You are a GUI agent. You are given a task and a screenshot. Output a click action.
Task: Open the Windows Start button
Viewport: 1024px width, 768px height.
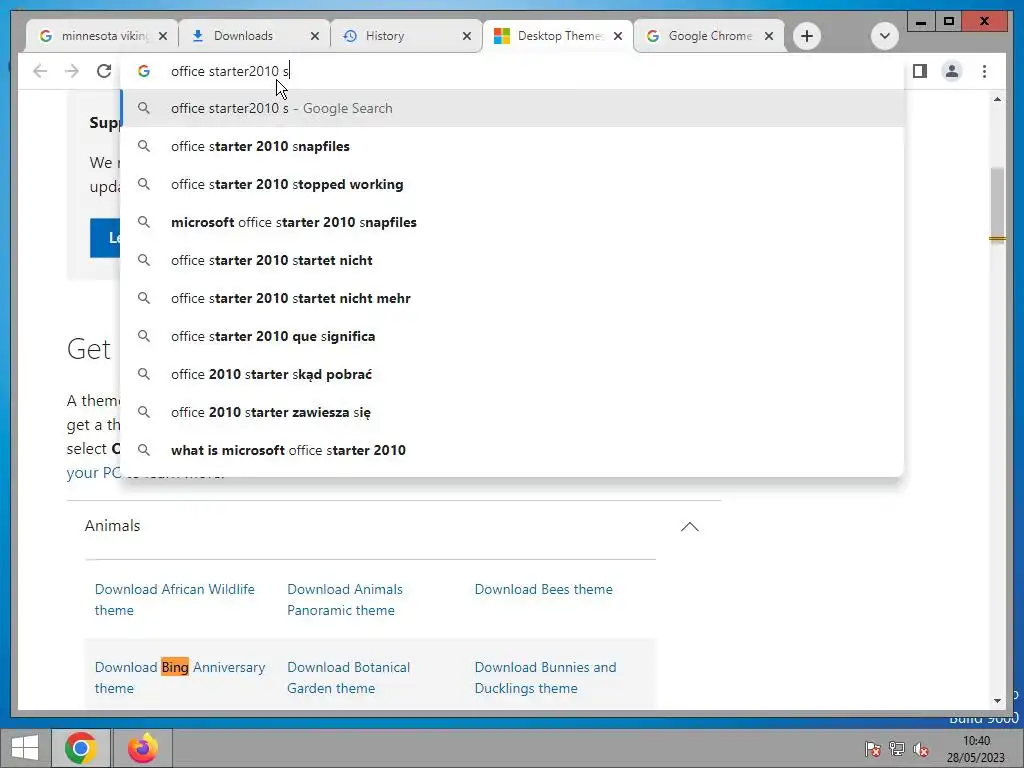tap(25, 748)
